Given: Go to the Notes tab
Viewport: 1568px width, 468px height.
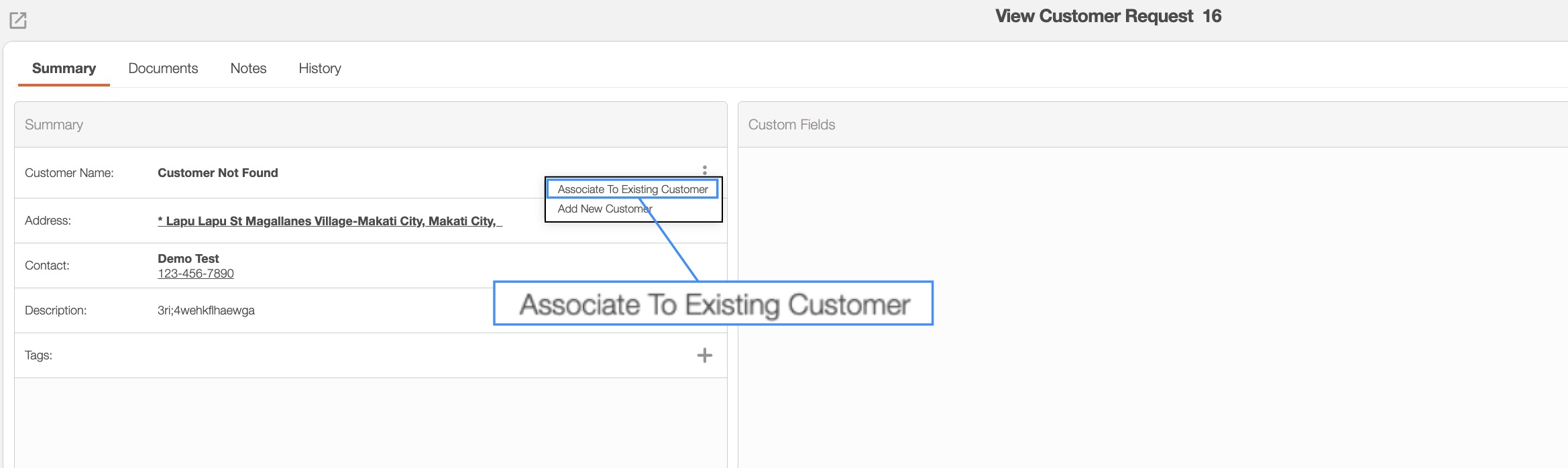Looking at the screenshot, I should click(x=248, y=68).
